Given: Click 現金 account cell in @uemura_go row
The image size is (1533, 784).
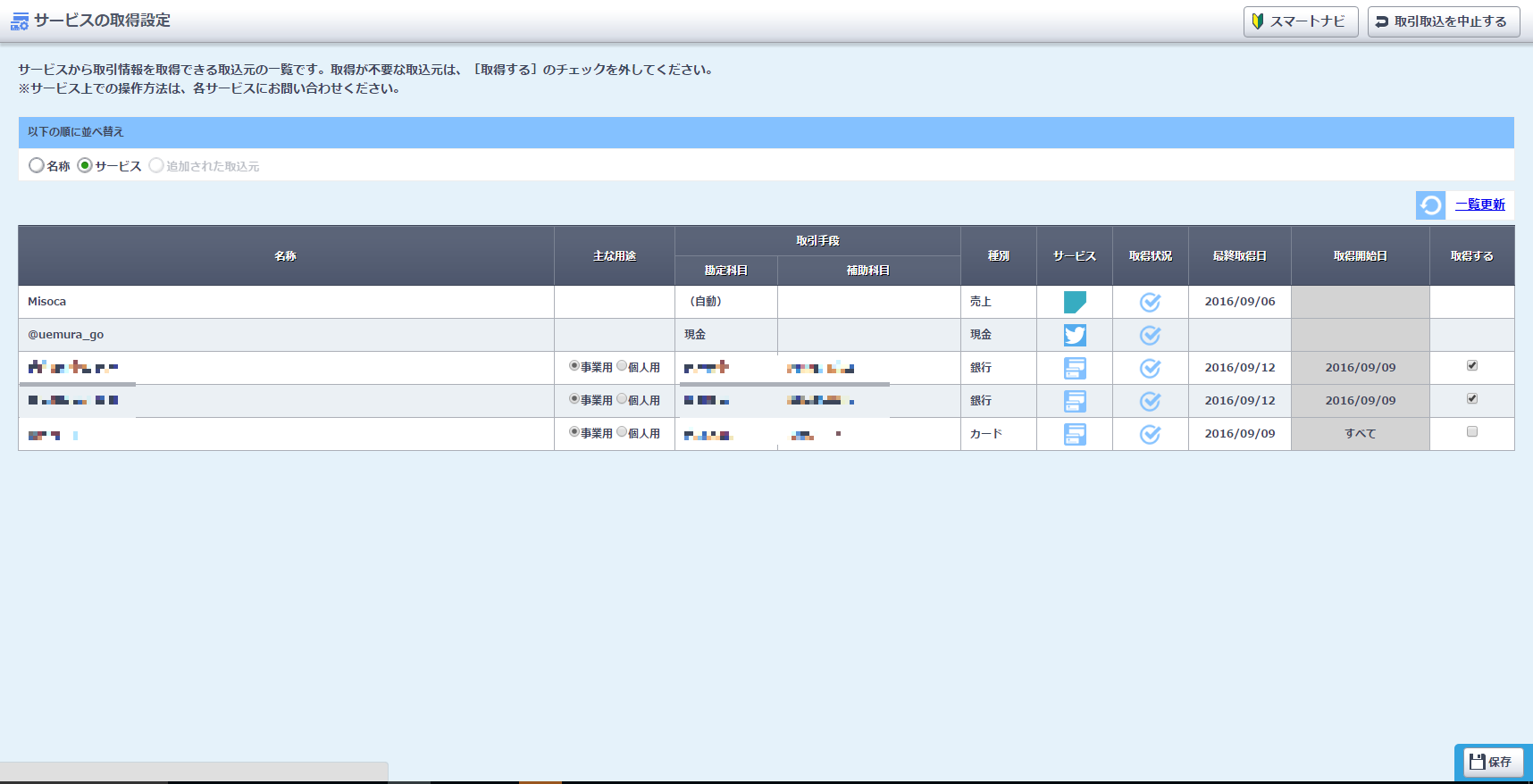Looking at the screenshot, I should point(726,335).
